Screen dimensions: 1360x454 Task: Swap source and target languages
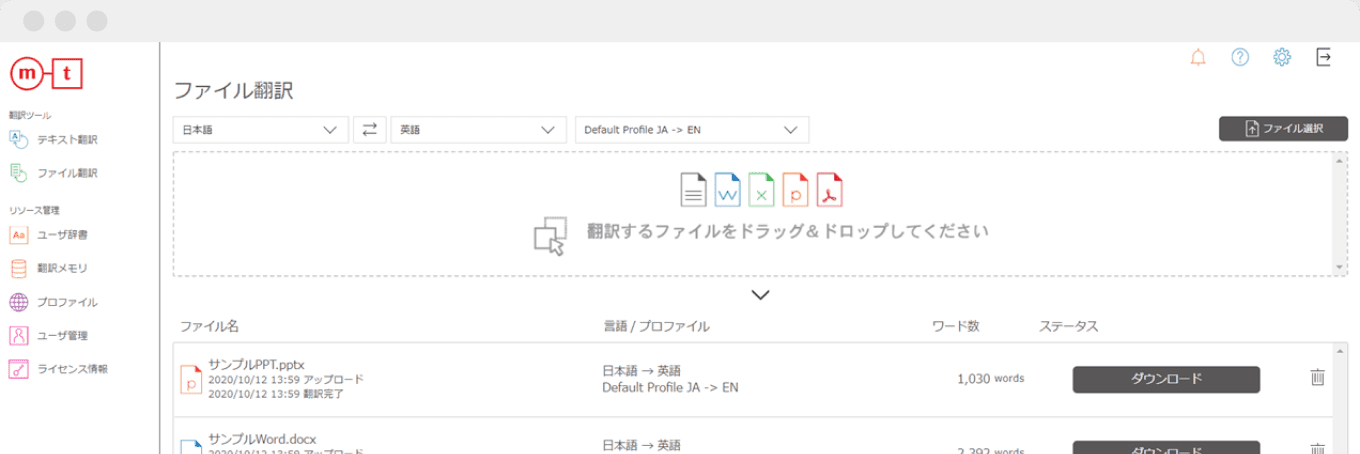tap(370, 130)
